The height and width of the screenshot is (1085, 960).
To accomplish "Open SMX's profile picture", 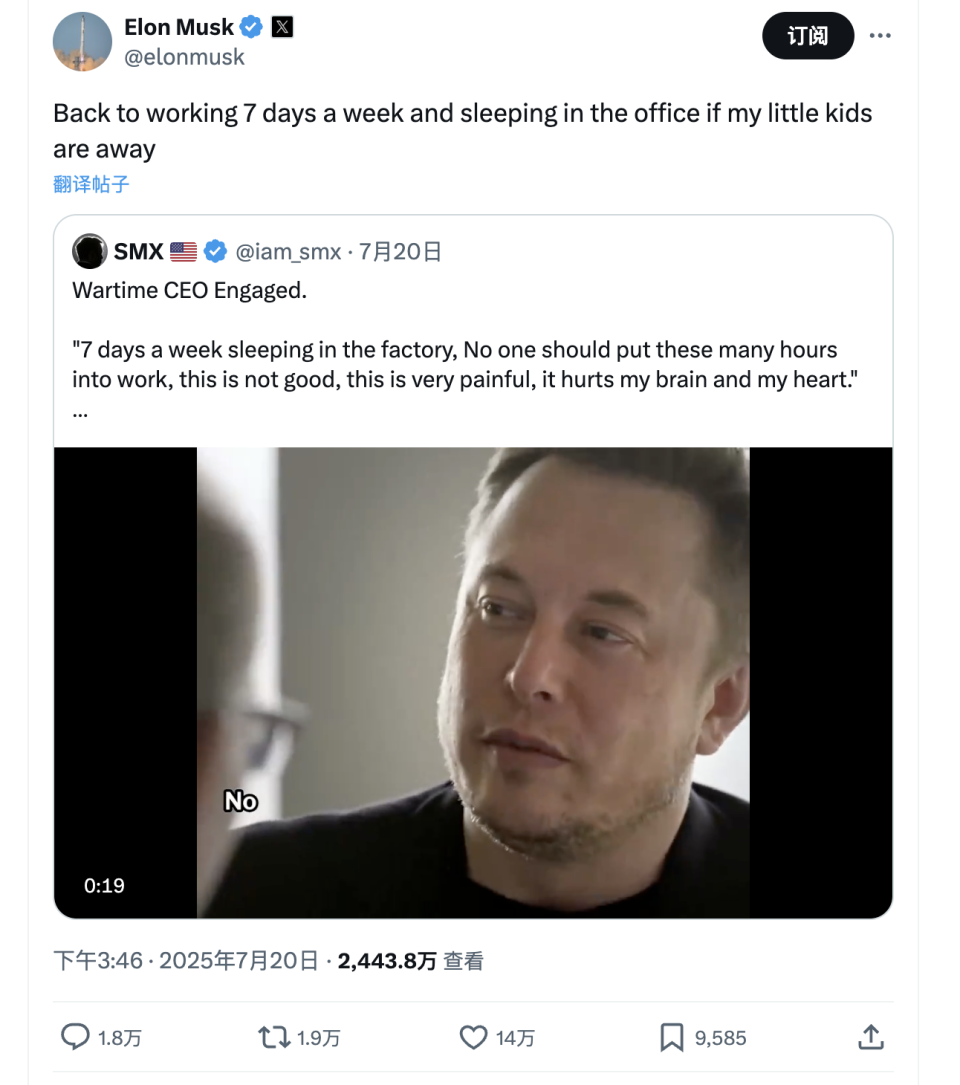I will point(90,251).
